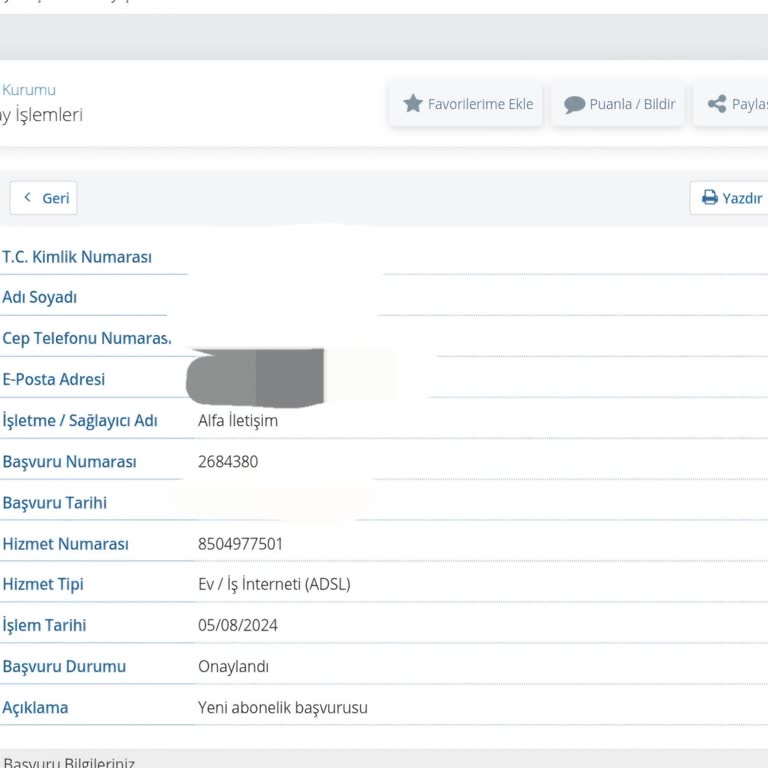Select the Açıklama label
This screenshot has height=768, width=768.
tap(35, 708)
